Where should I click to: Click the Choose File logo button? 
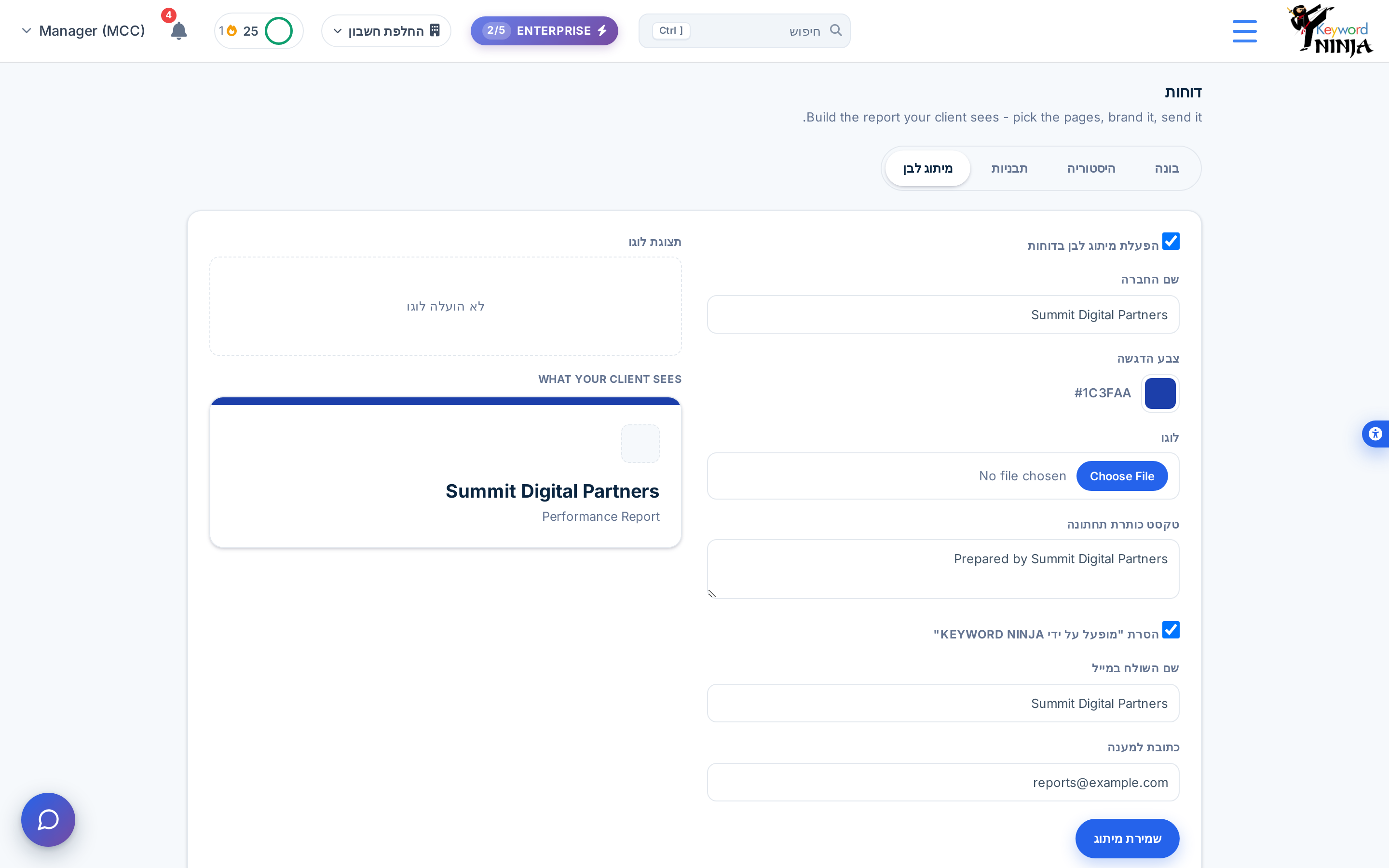1121,476
